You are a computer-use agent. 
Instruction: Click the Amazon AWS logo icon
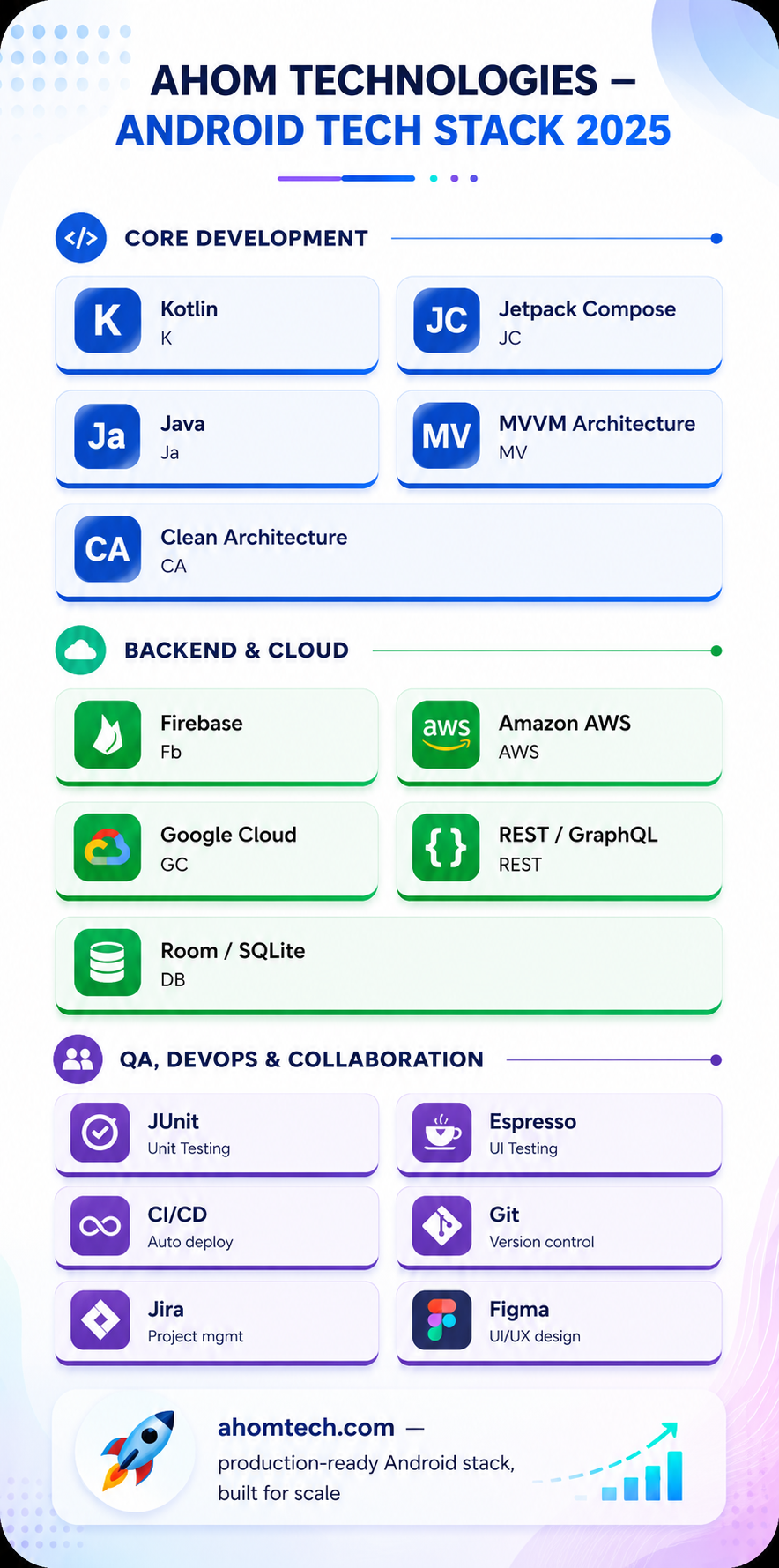tap(447, 734)
